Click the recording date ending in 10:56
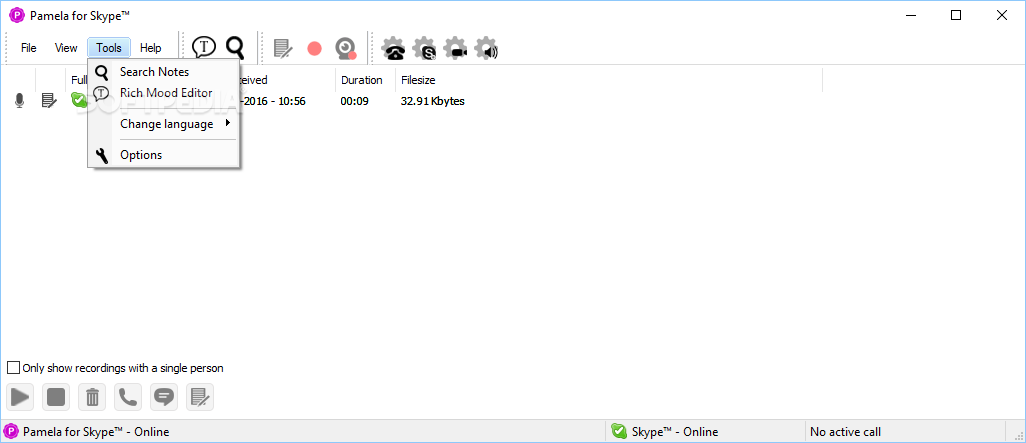Screen dimensions: 1026x443 pos(273,101)
